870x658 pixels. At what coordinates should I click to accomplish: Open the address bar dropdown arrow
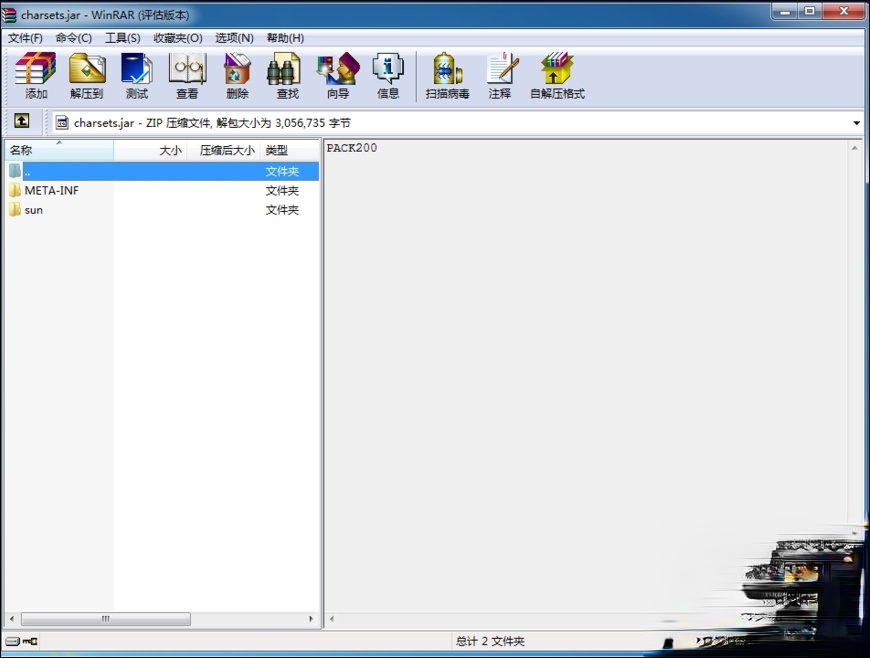(x=855, y=120)
